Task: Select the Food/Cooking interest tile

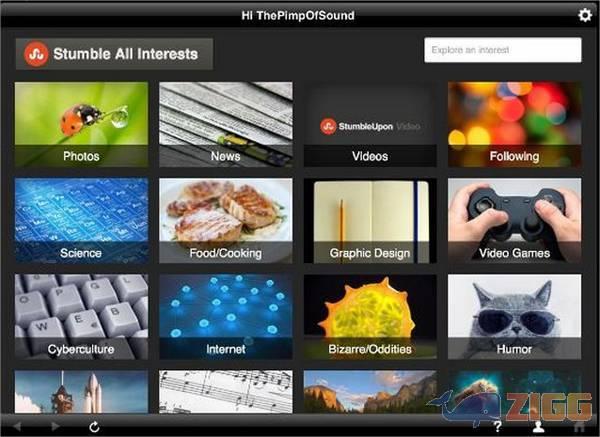Action: point(226,220)
